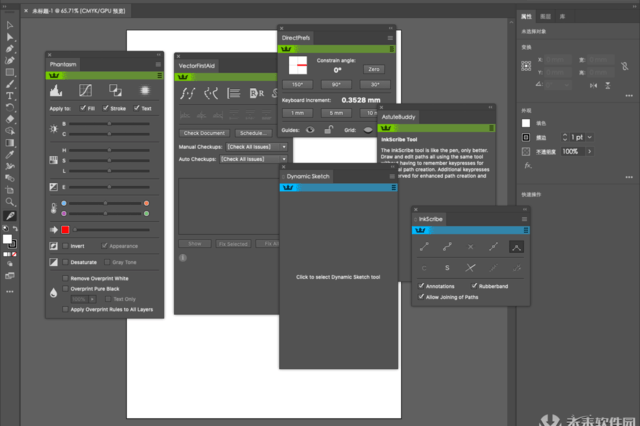
Task: Enable Overprint Pure Black checkbox
Action: [65, 288]
